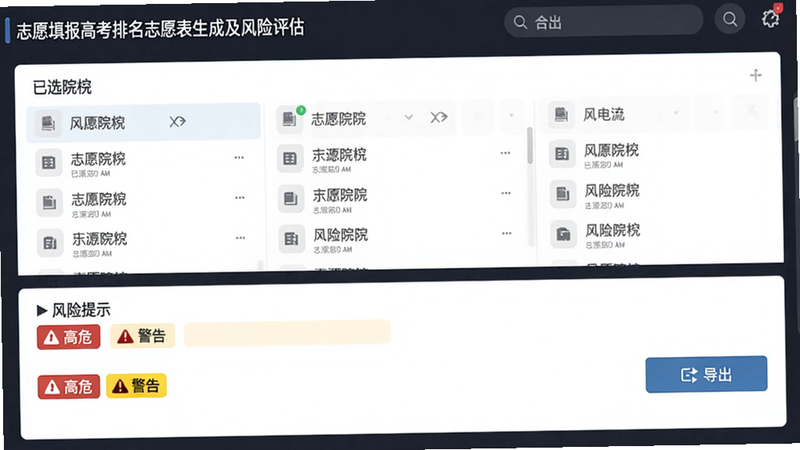
Task: Click the green-badged icon beside 志愿院院 header
Action: point(290,118)
